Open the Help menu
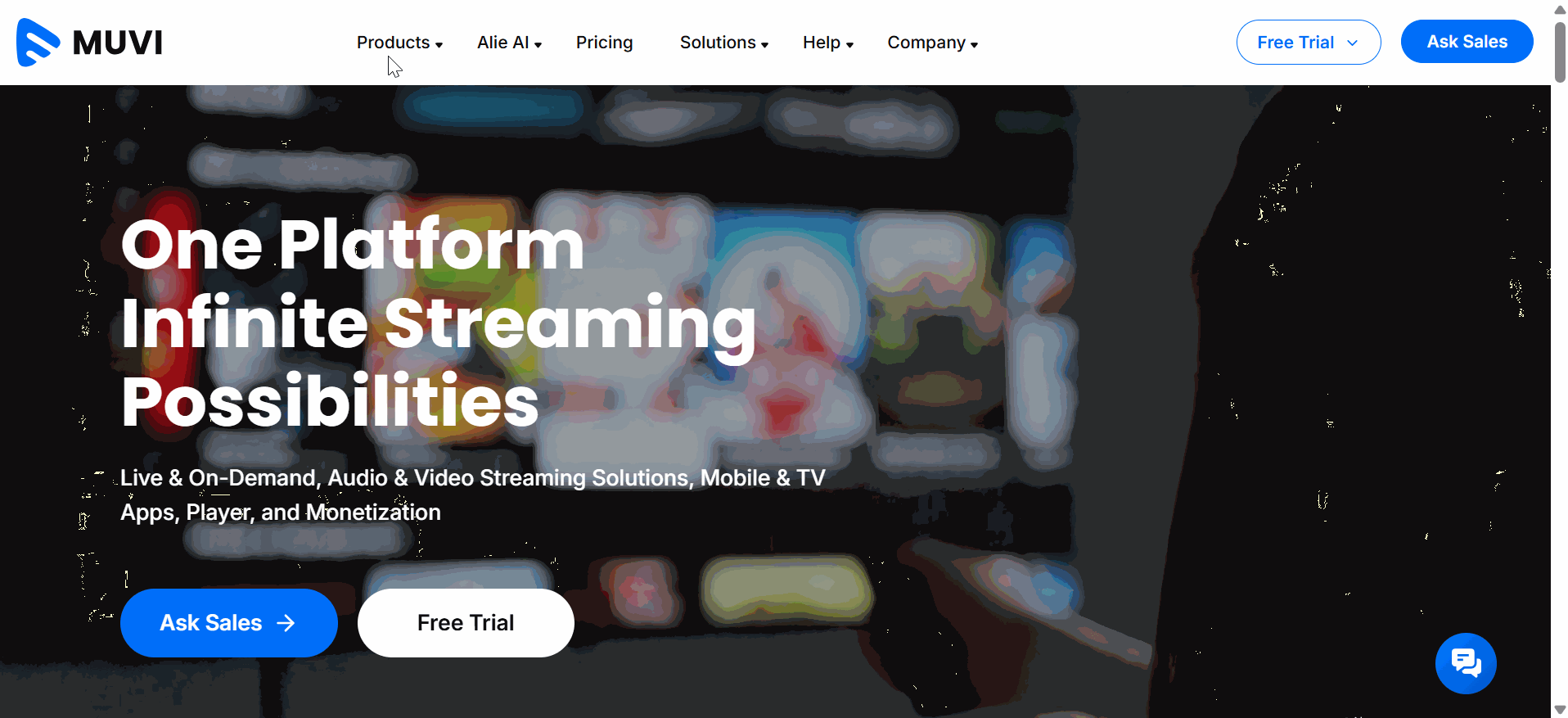 pos(828,43)
